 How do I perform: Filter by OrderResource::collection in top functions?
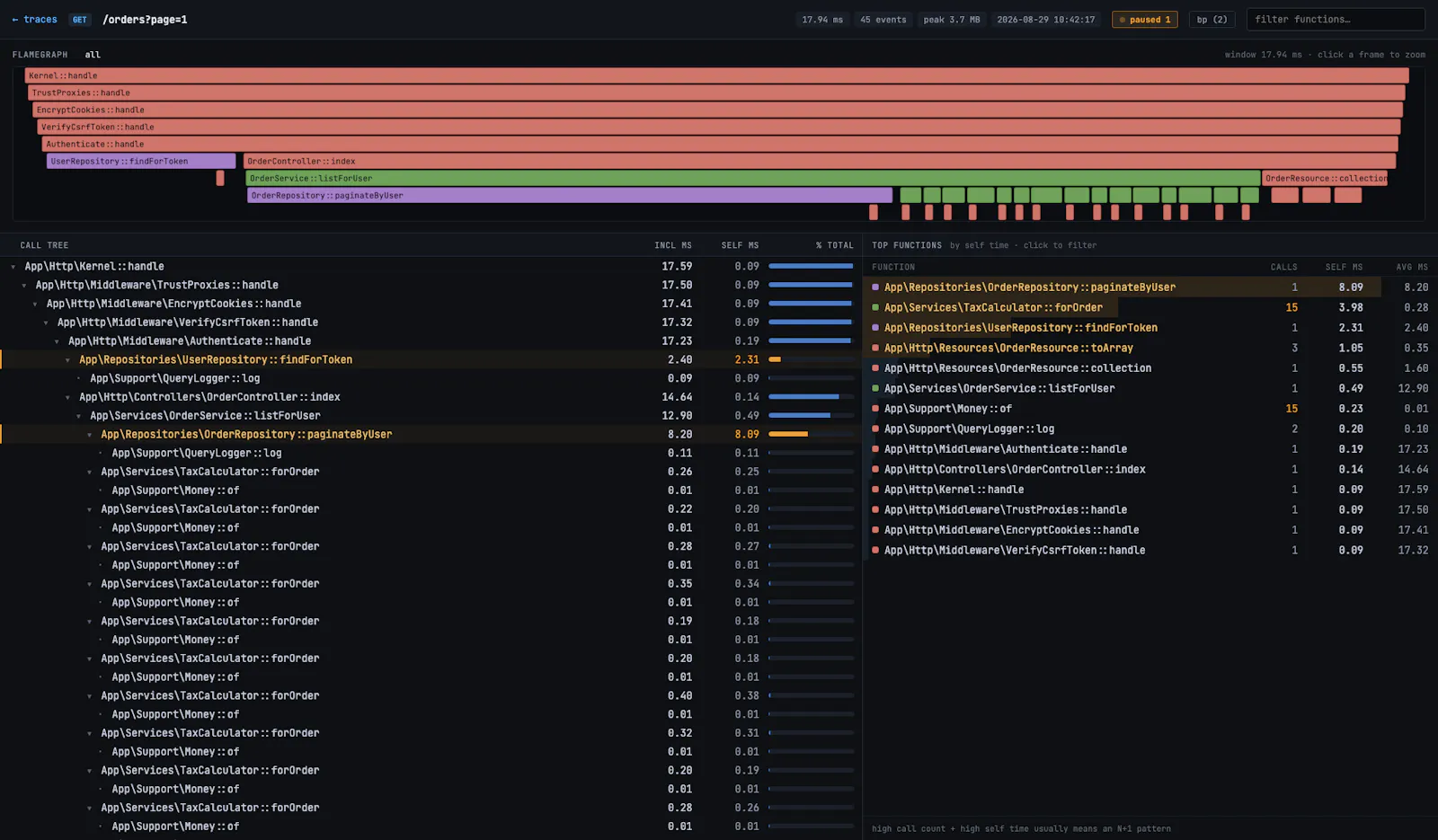click(1150, 368)
